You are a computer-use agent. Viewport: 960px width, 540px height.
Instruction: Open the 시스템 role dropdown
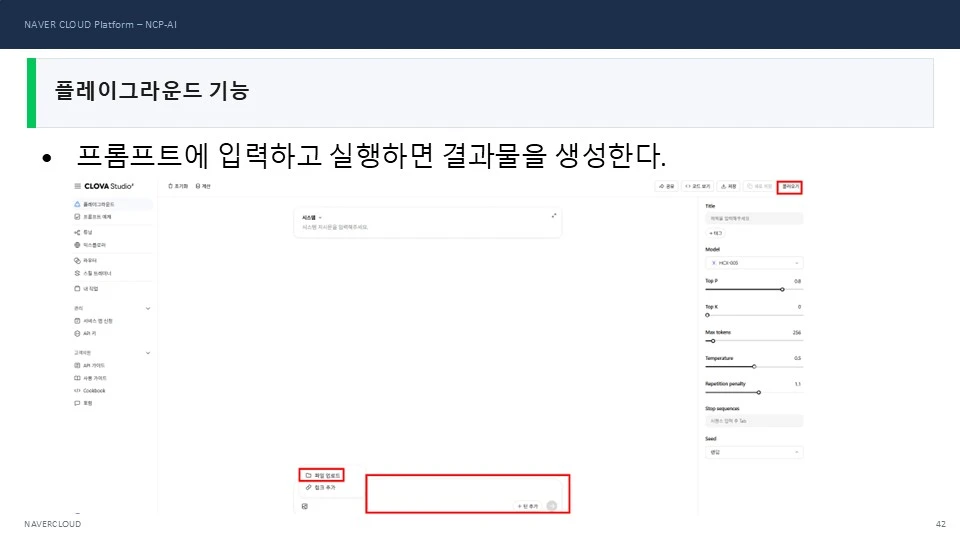coord(312,217)
